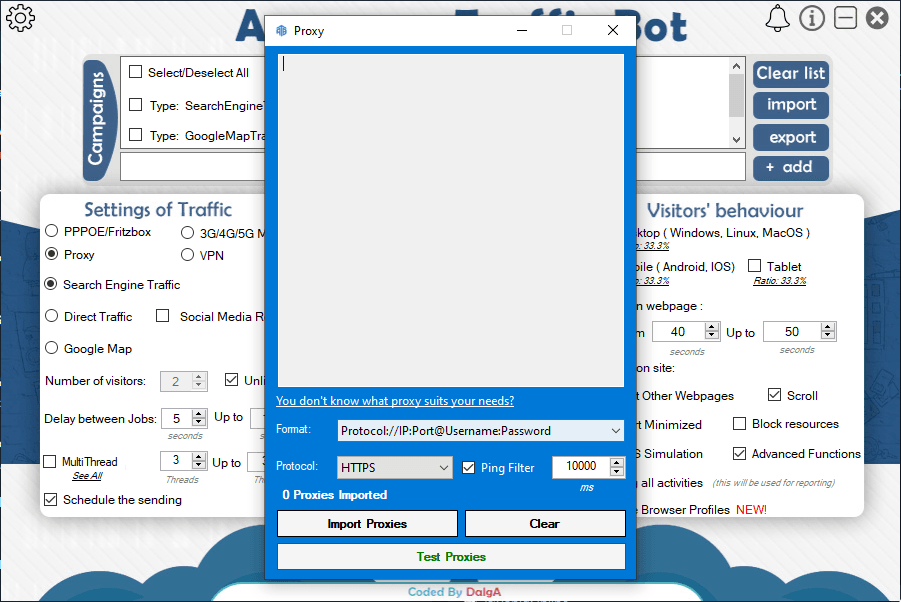Screen dimensions: 901x602
Task: Click the Campaigns vertical tab
Action: click(97, 119)
